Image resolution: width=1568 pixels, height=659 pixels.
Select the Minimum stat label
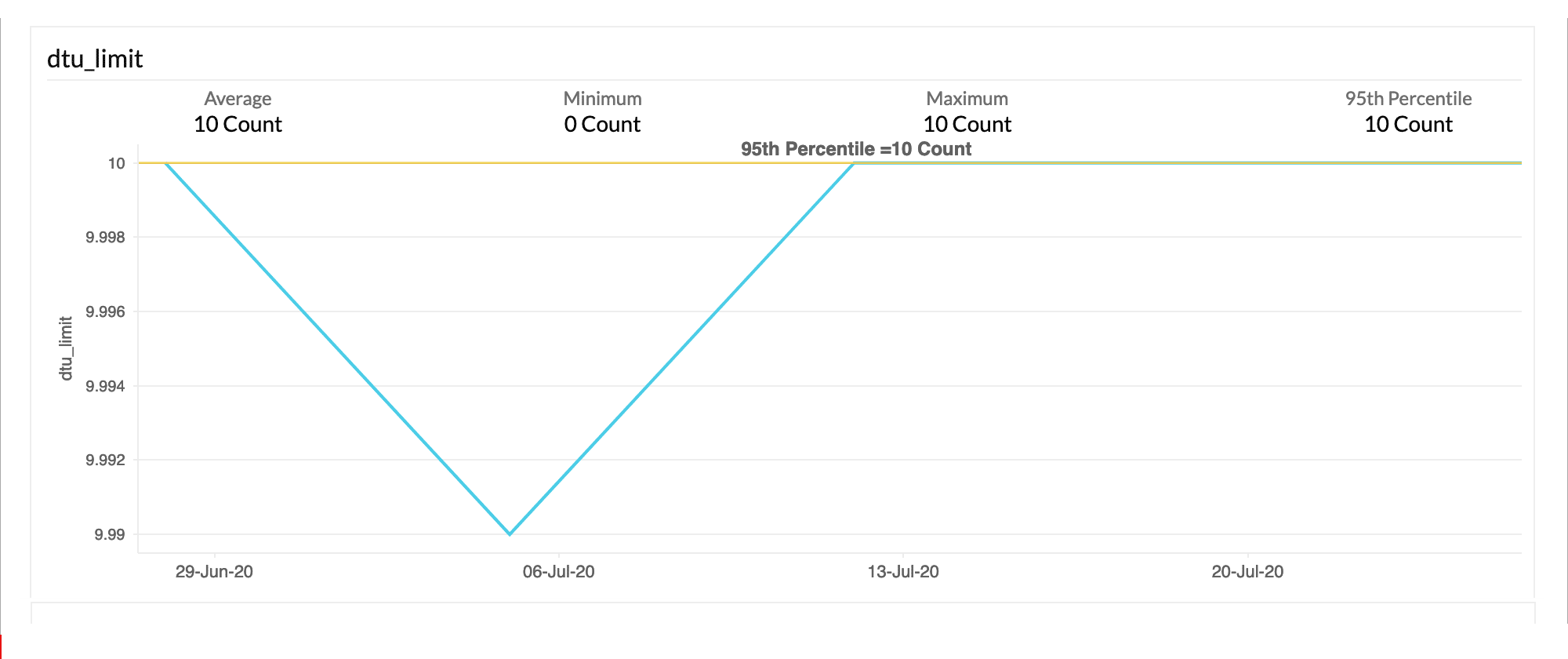point(602,99)
